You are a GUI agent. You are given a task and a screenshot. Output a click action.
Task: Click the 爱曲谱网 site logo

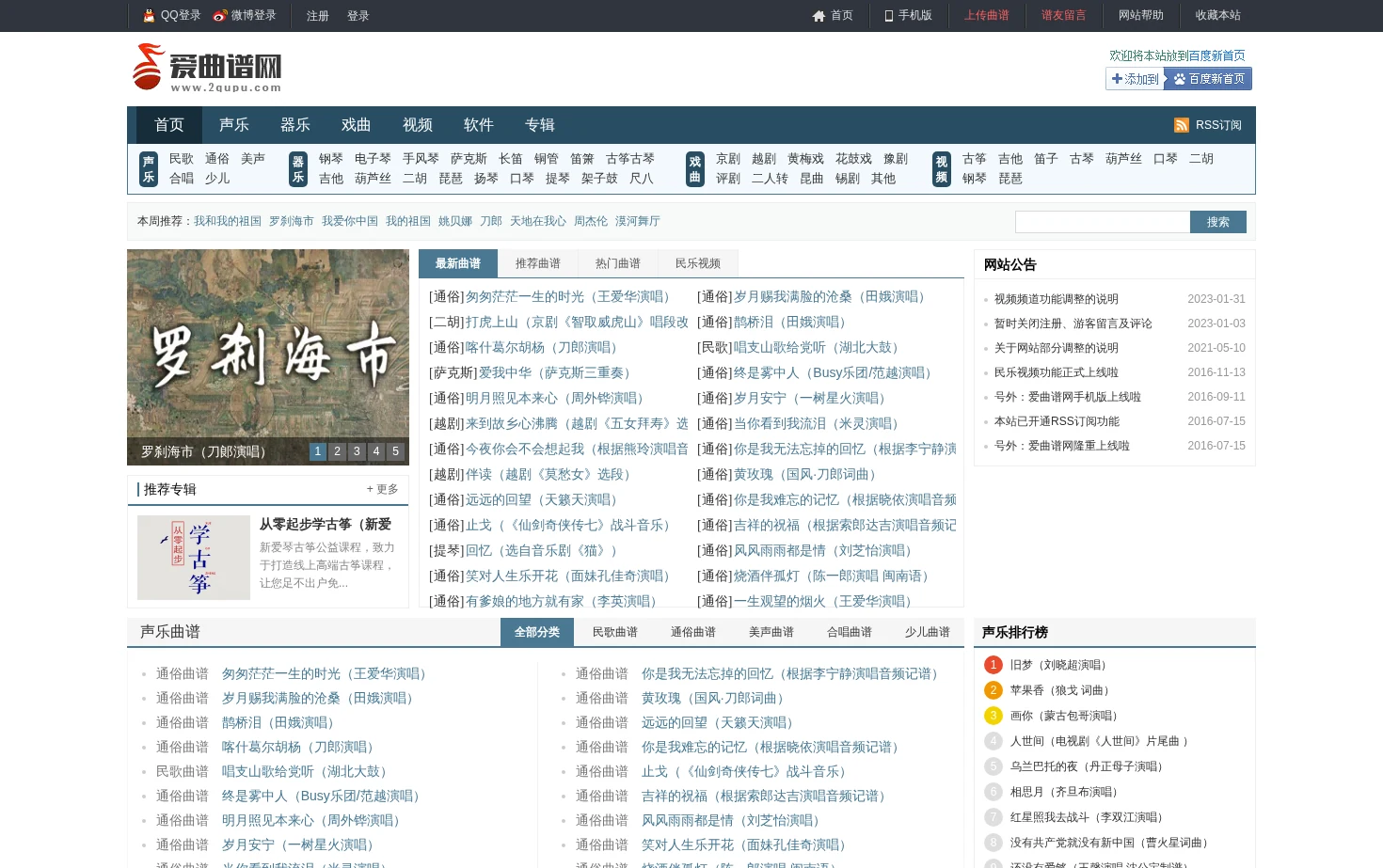coord(207,68)
